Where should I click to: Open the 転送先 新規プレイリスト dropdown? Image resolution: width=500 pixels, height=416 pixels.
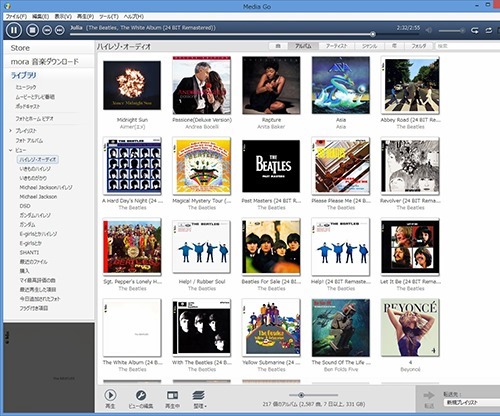click(x=472, y=403)
